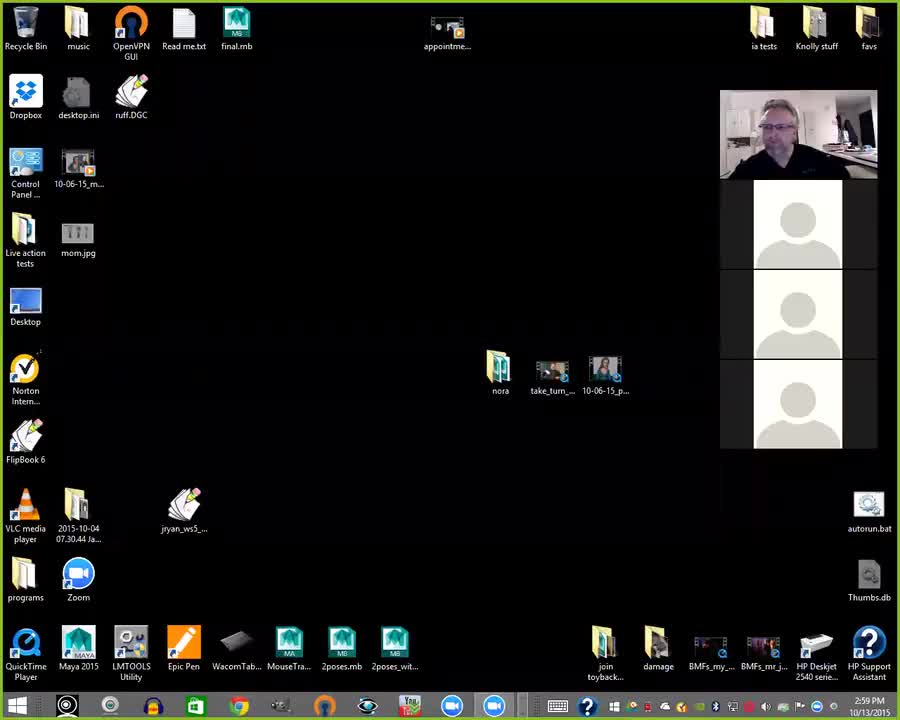Select the 2poses.mb file

click(342, 648)
